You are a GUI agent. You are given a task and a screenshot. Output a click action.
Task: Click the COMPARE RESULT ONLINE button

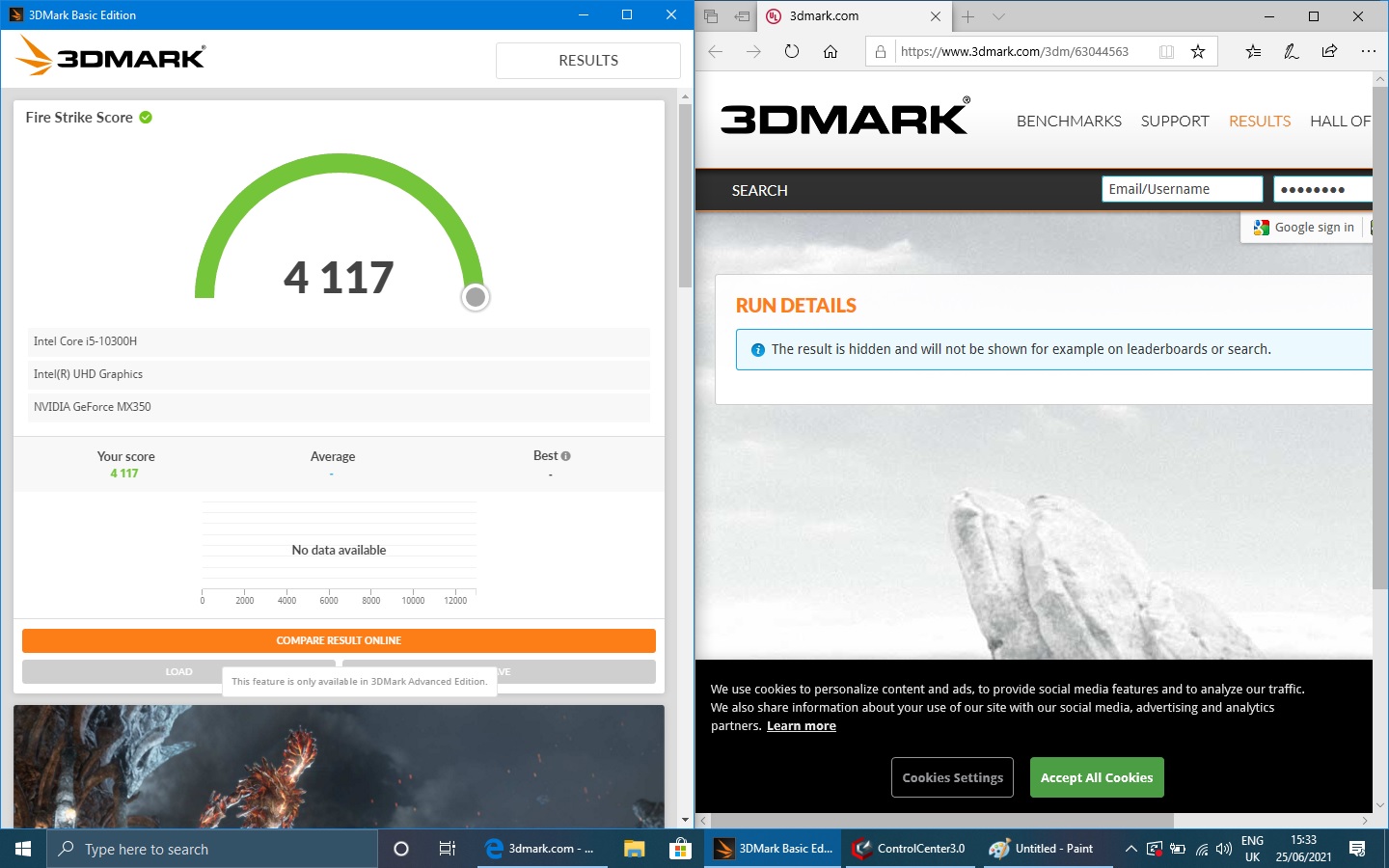click(339, 640)
